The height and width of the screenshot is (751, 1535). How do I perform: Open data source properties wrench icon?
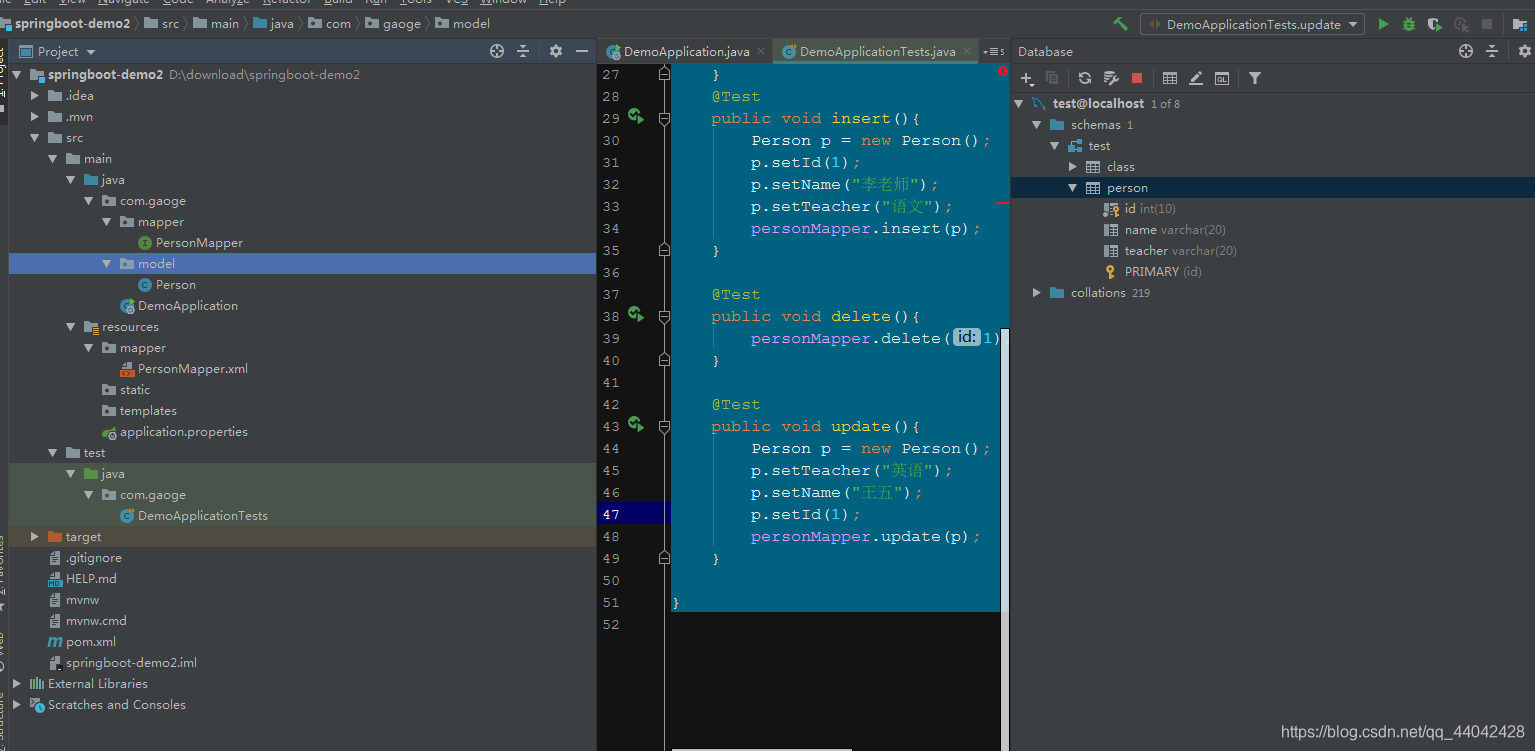1111,78
